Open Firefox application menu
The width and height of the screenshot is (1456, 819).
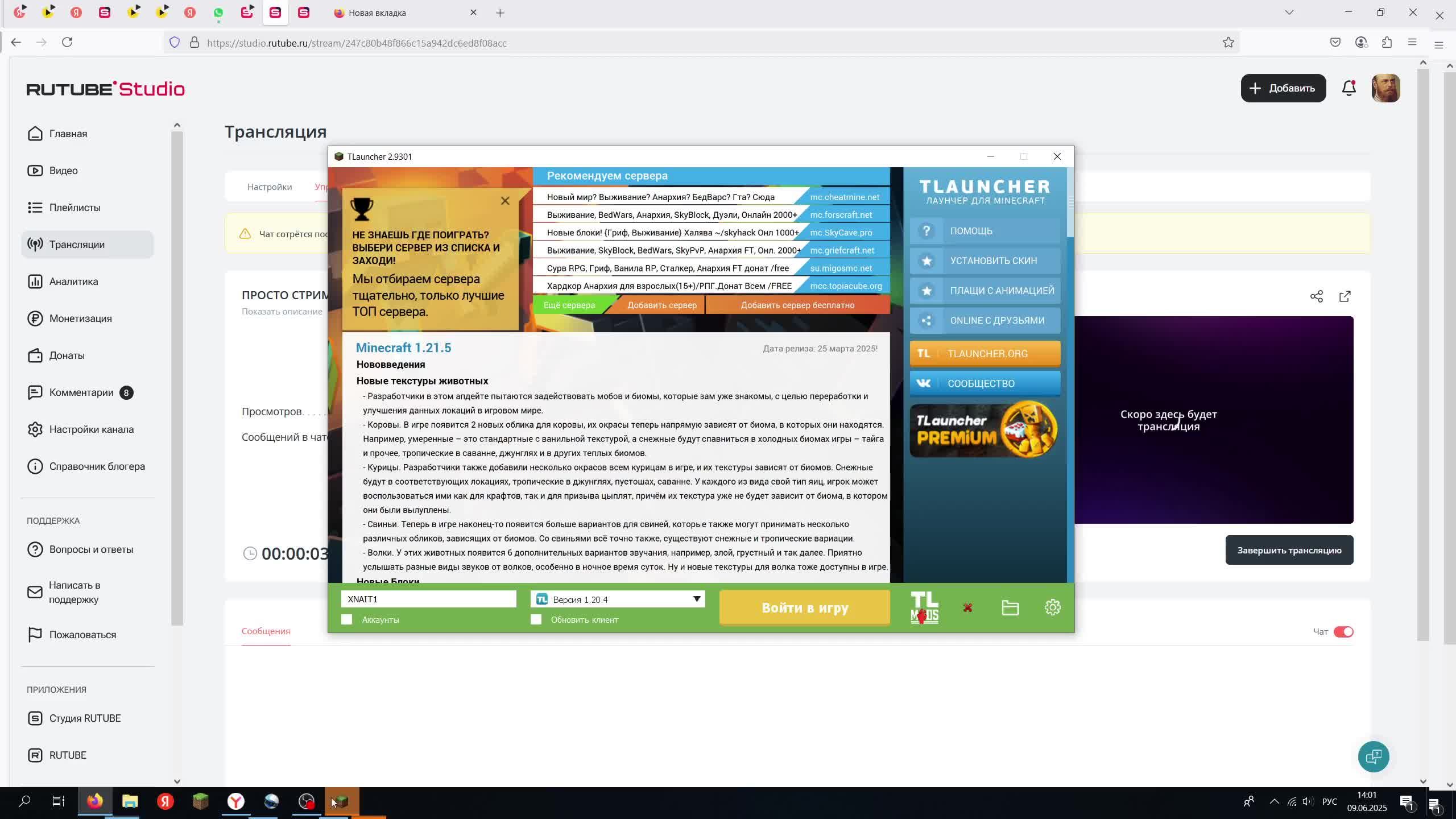coord(1412,43)
